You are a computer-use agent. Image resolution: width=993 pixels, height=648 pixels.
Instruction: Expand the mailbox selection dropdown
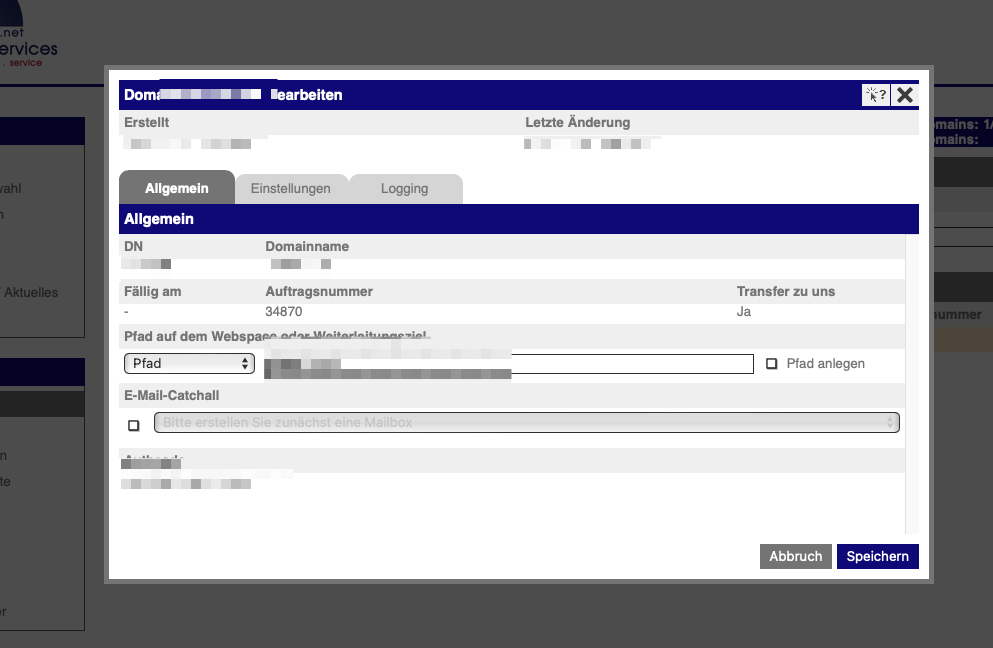[526, 423]
